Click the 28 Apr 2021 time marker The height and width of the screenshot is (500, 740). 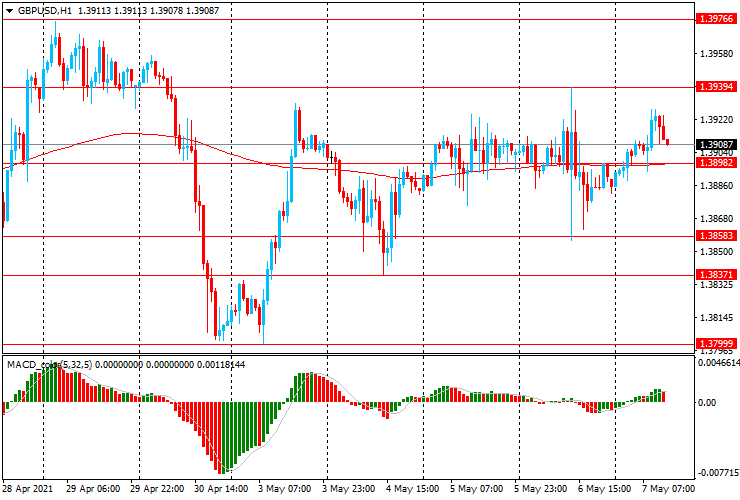tap(27, 489)
